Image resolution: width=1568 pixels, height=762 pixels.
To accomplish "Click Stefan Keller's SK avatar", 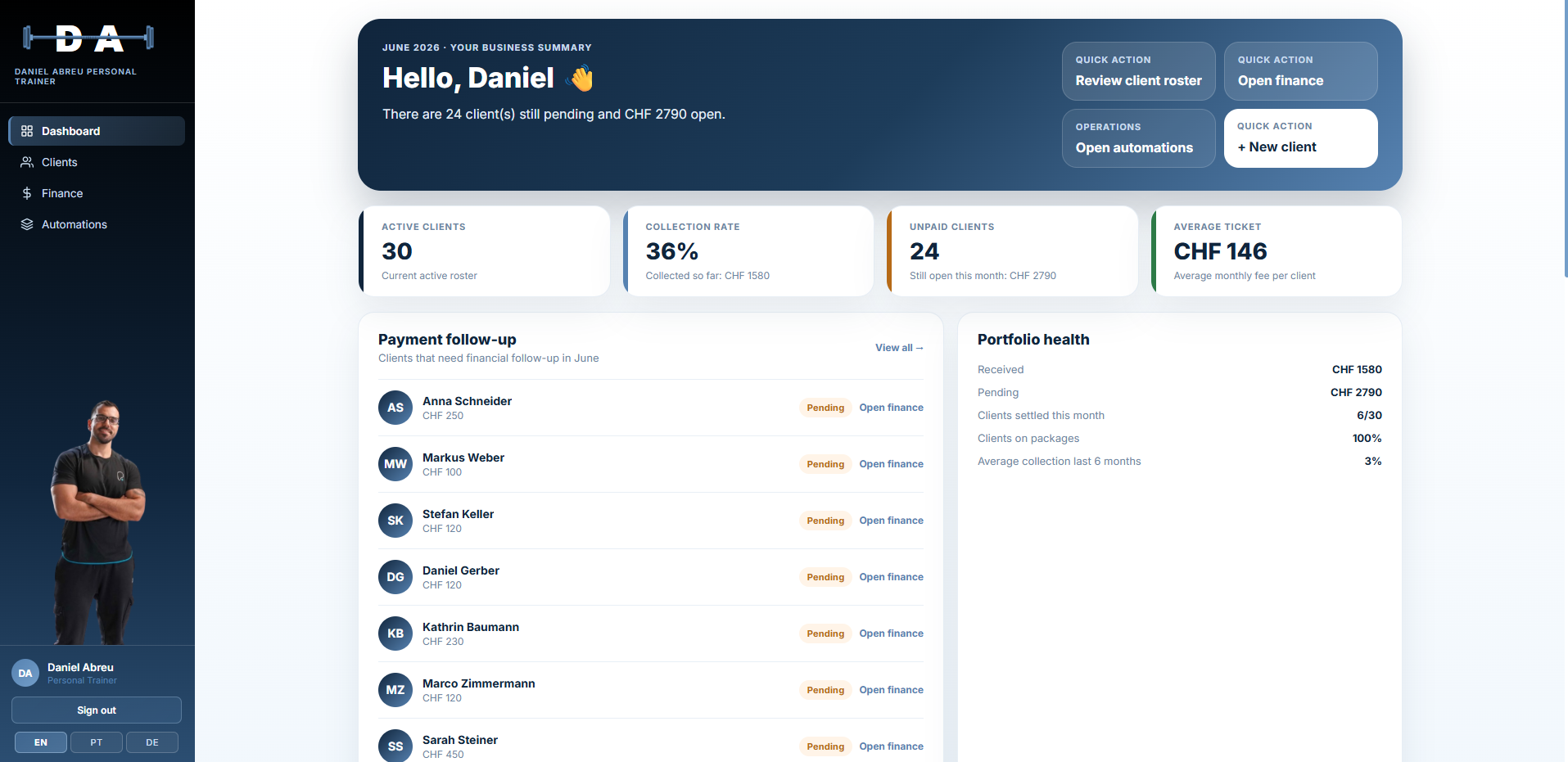I will click(x=395, y=521).
